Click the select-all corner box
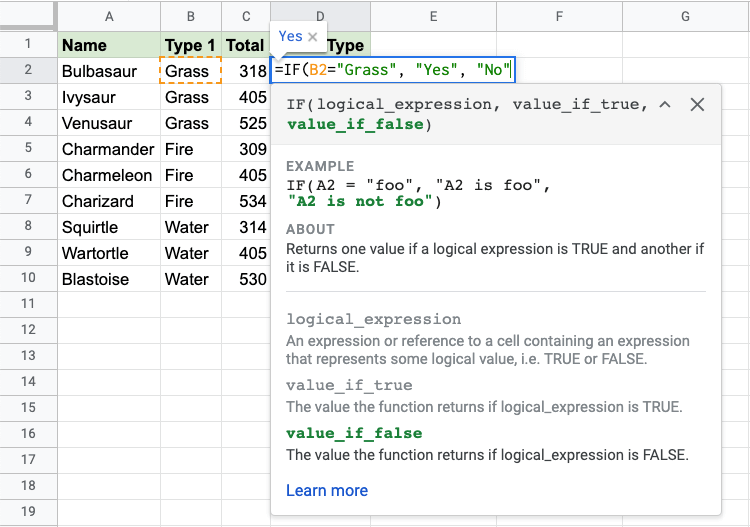 28,16
